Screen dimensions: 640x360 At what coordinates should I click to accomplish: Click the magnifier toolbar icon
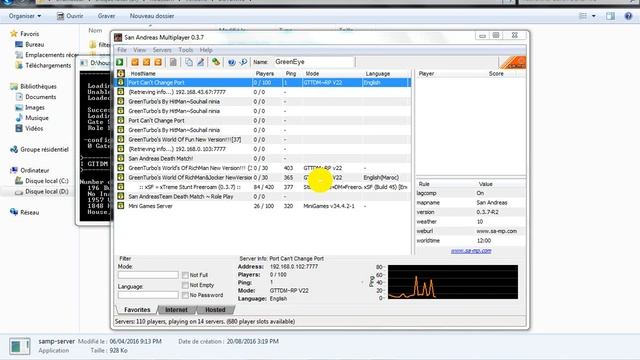click(243, 62)
